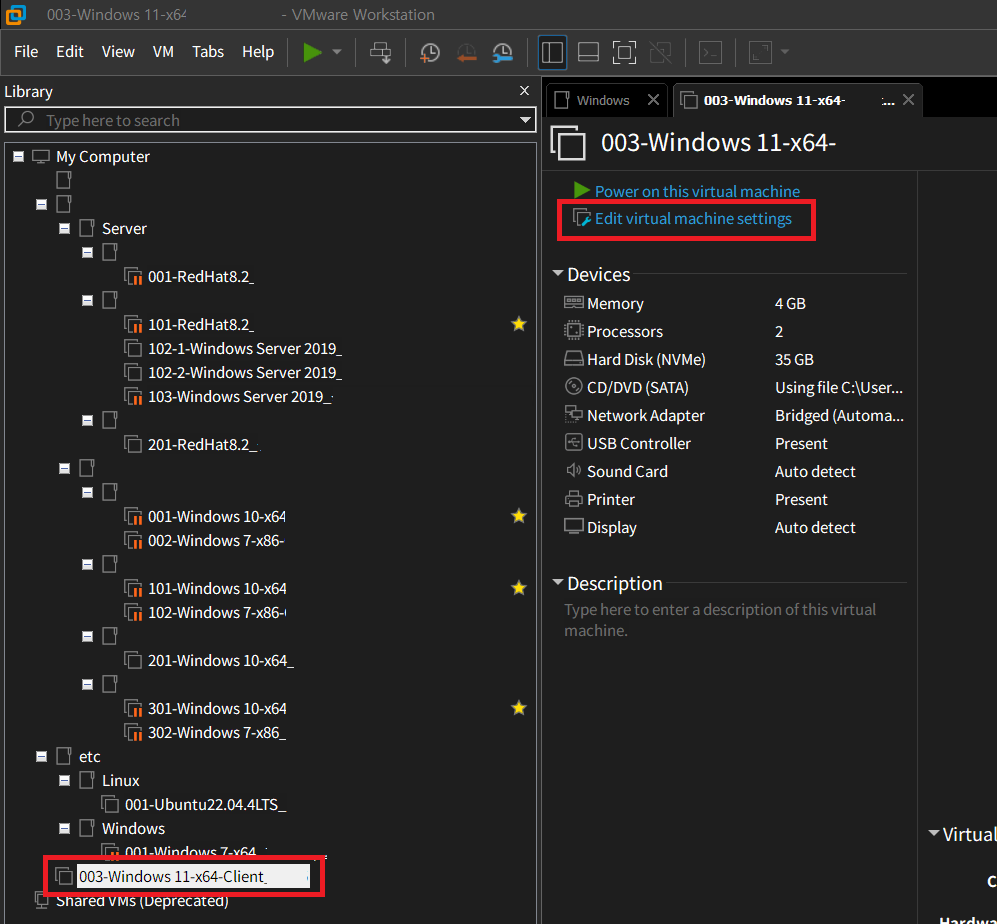Collapse the Windows folder under etc
This screenshot has width=997, height=924.
pos(64,828)
